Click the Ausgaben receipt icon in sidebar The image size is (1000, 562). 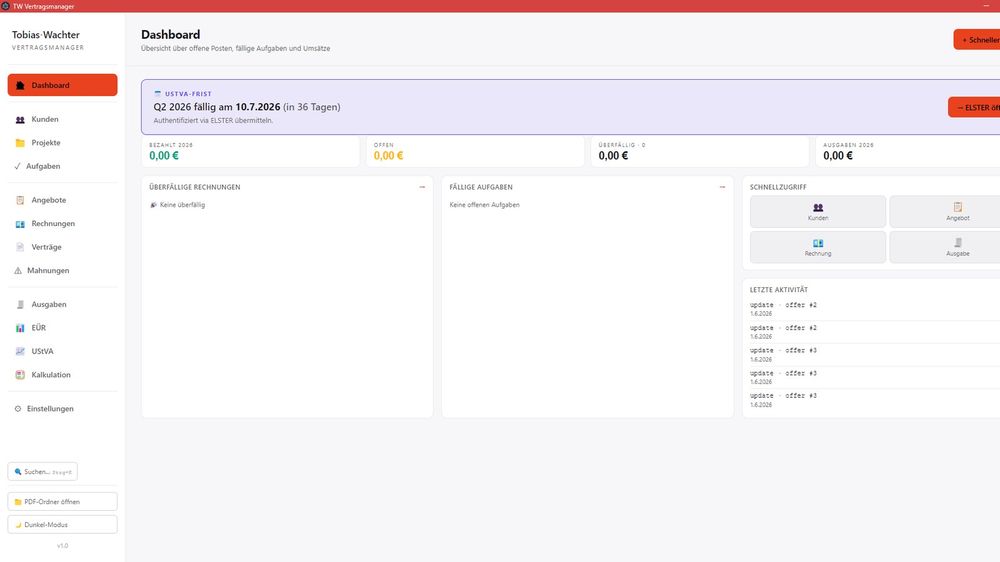click(20, 305)
